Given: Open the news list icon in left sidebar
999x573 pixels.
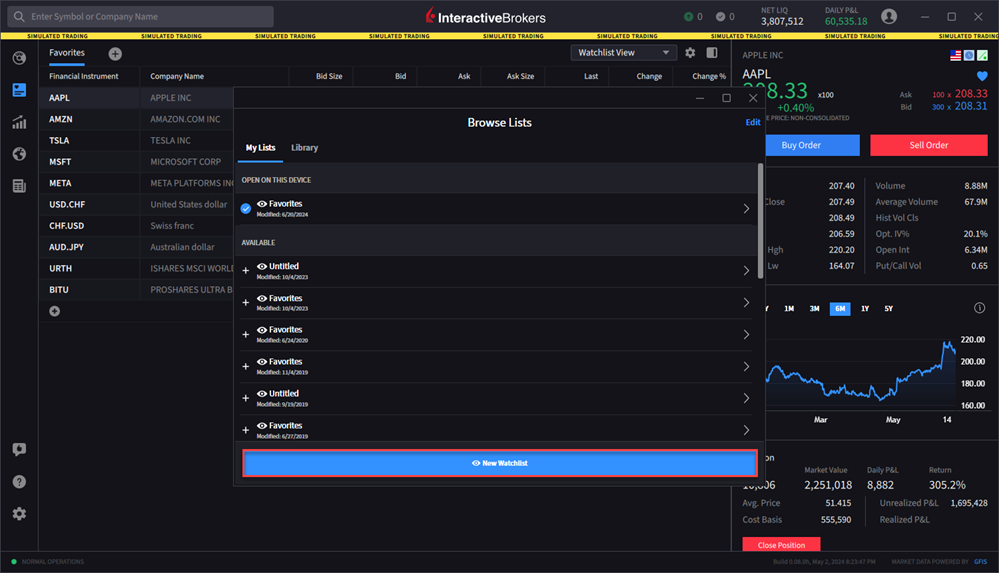Looking at the screenshot, I should [x=19, y=185].
